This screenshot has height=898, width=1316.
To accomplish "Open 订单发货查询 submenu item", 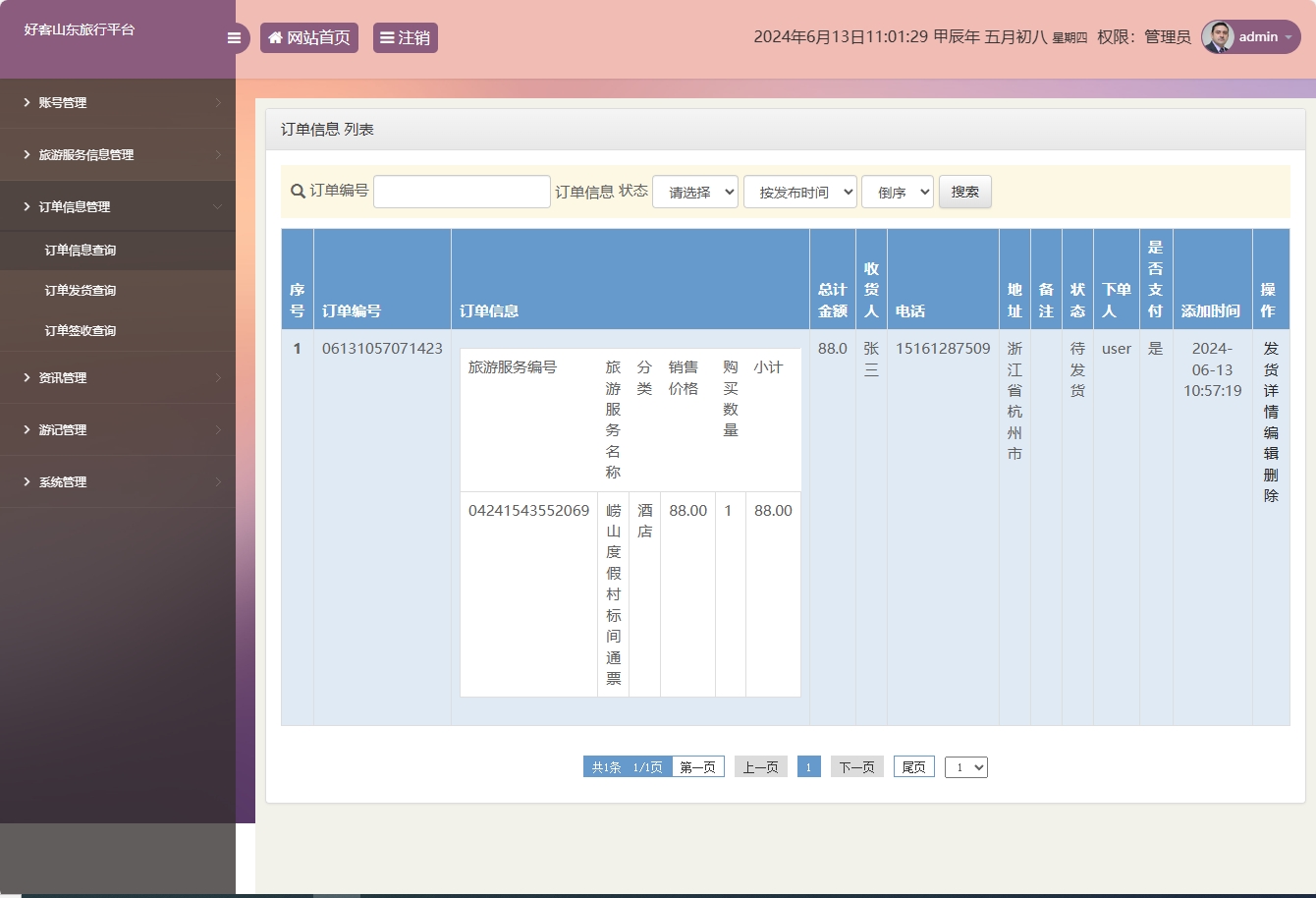I will pos(81,291).
